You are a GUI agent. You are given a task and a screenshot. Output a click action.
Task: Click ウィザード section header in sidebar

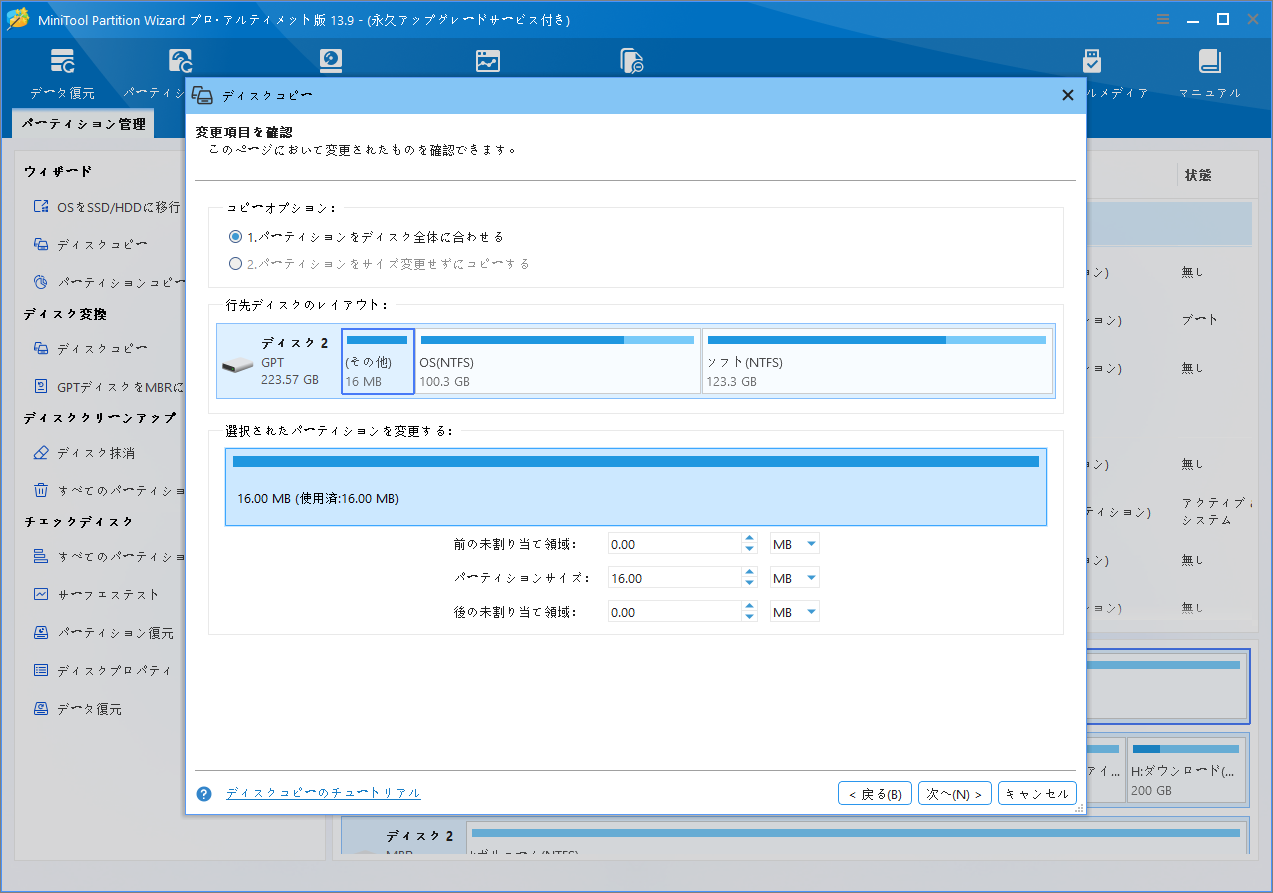pyautogui.click(x=58, y=172)
